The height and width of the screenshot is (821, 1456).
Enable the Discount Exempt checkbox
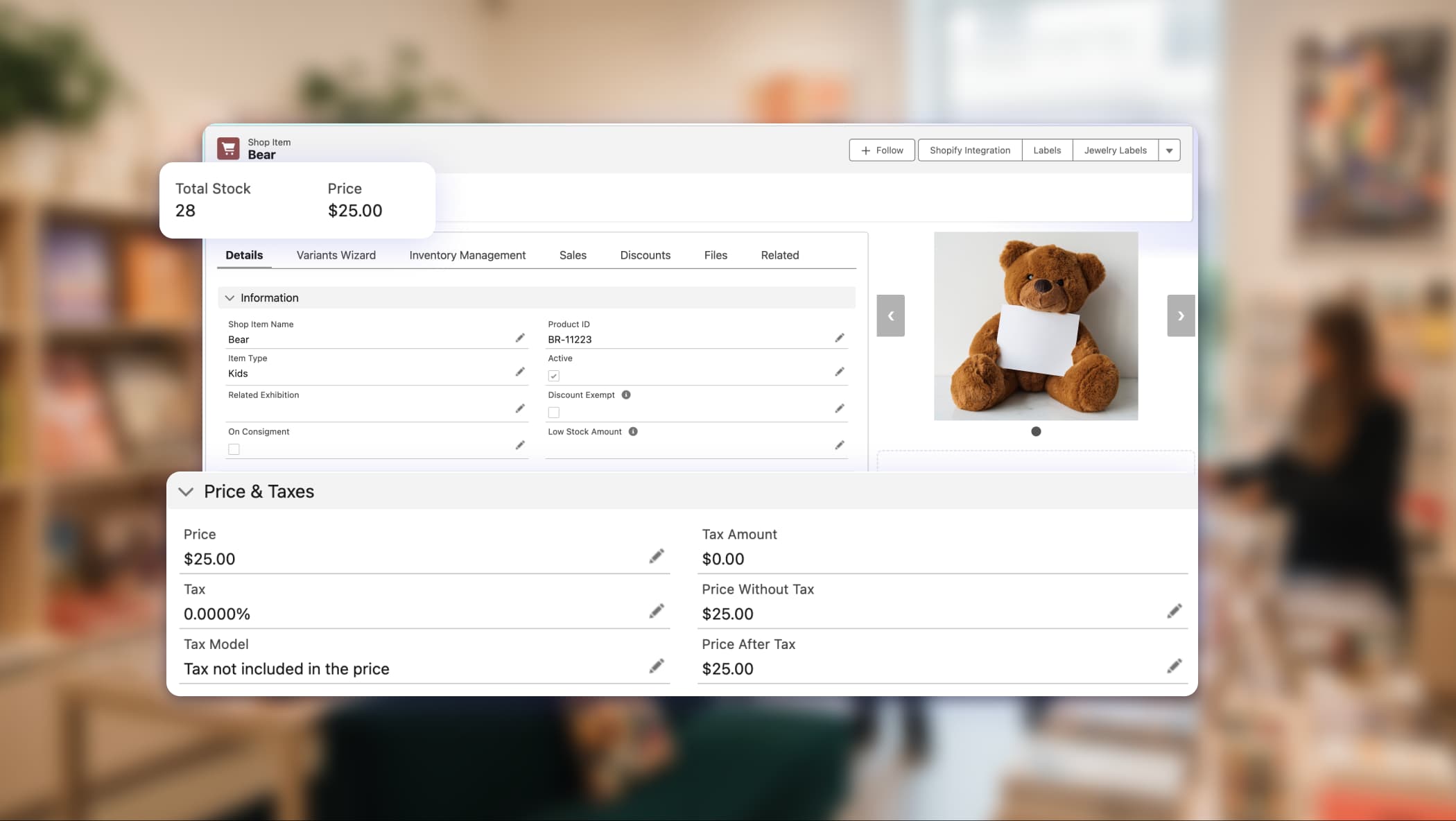click(x=553, y=412)
